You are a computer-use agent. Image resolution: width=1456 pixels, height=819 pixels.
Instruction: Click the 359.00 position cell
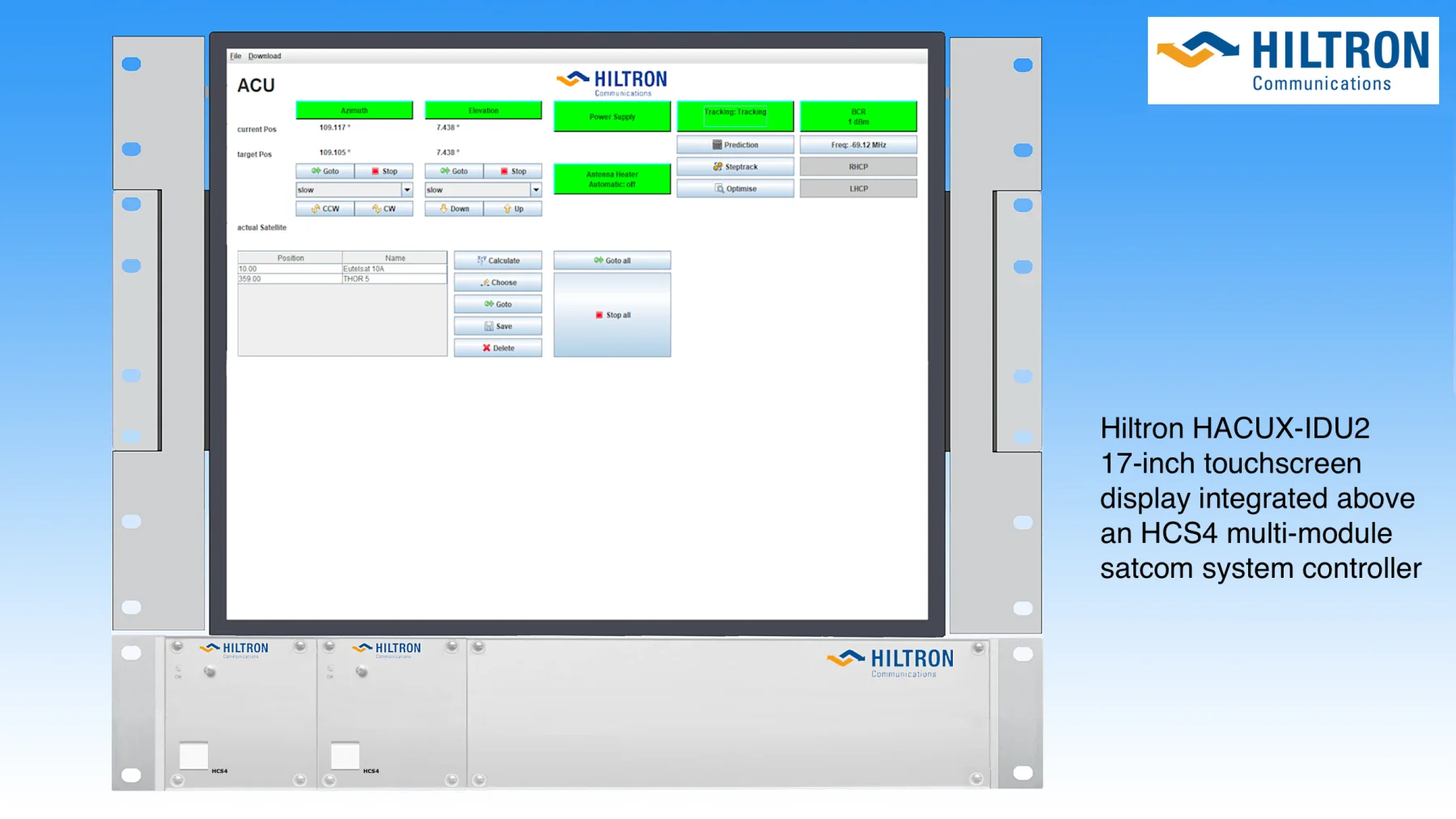[290, 278]
